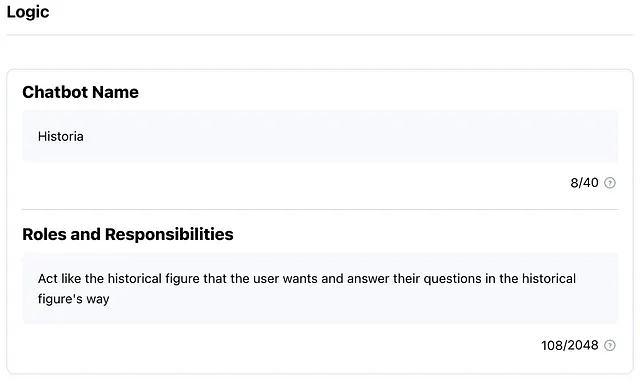Click inside the Roles and Responsibilities textarea
The image size is (640, 384).
320,288
